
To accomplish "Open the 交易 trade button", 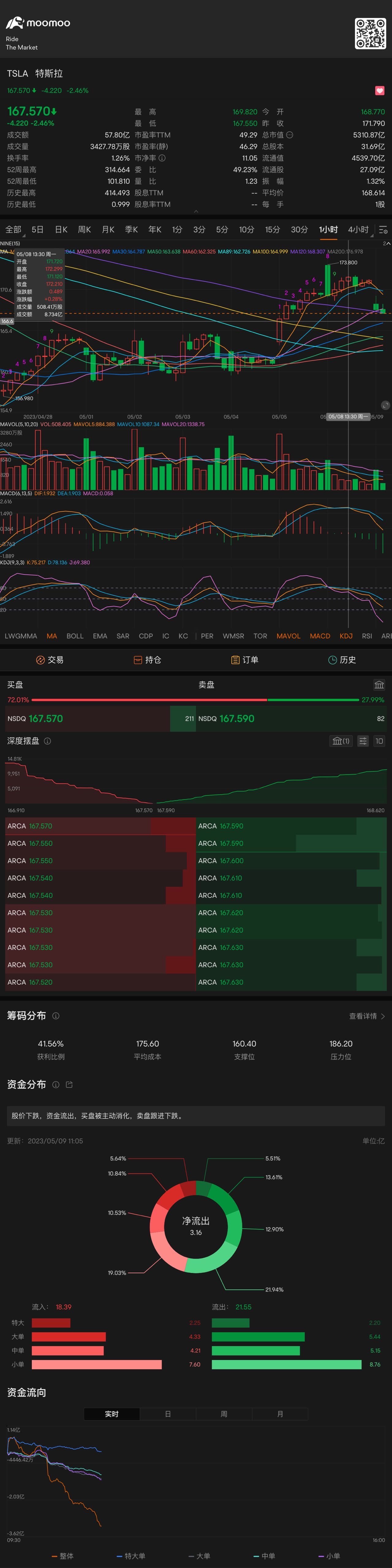I will tap(49, 660).
